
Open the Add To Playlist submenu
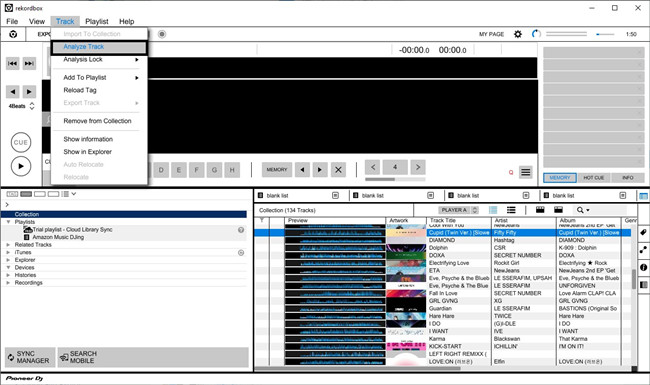pyautogui.click(x=99, y=77)
